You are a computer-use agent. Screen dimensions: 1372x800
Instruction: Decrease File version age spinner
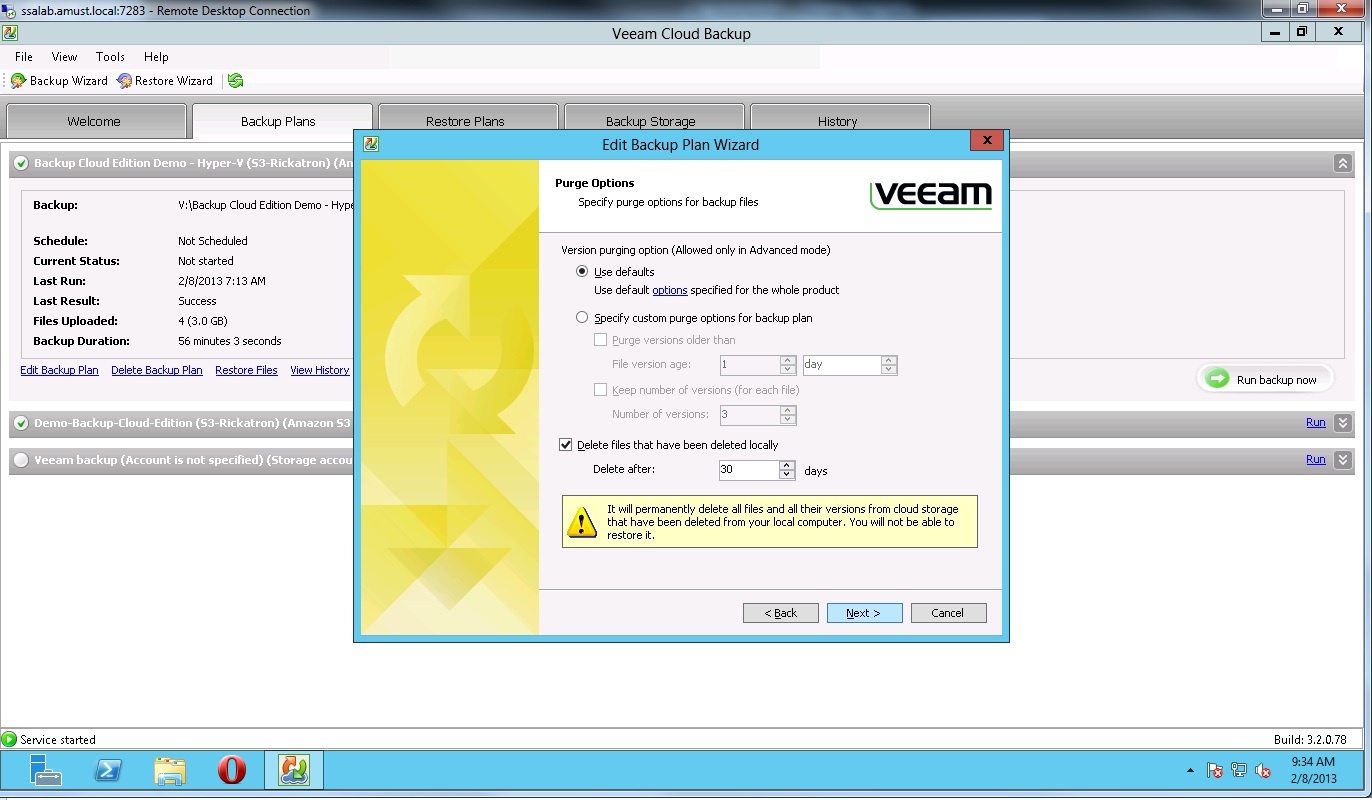788,370
